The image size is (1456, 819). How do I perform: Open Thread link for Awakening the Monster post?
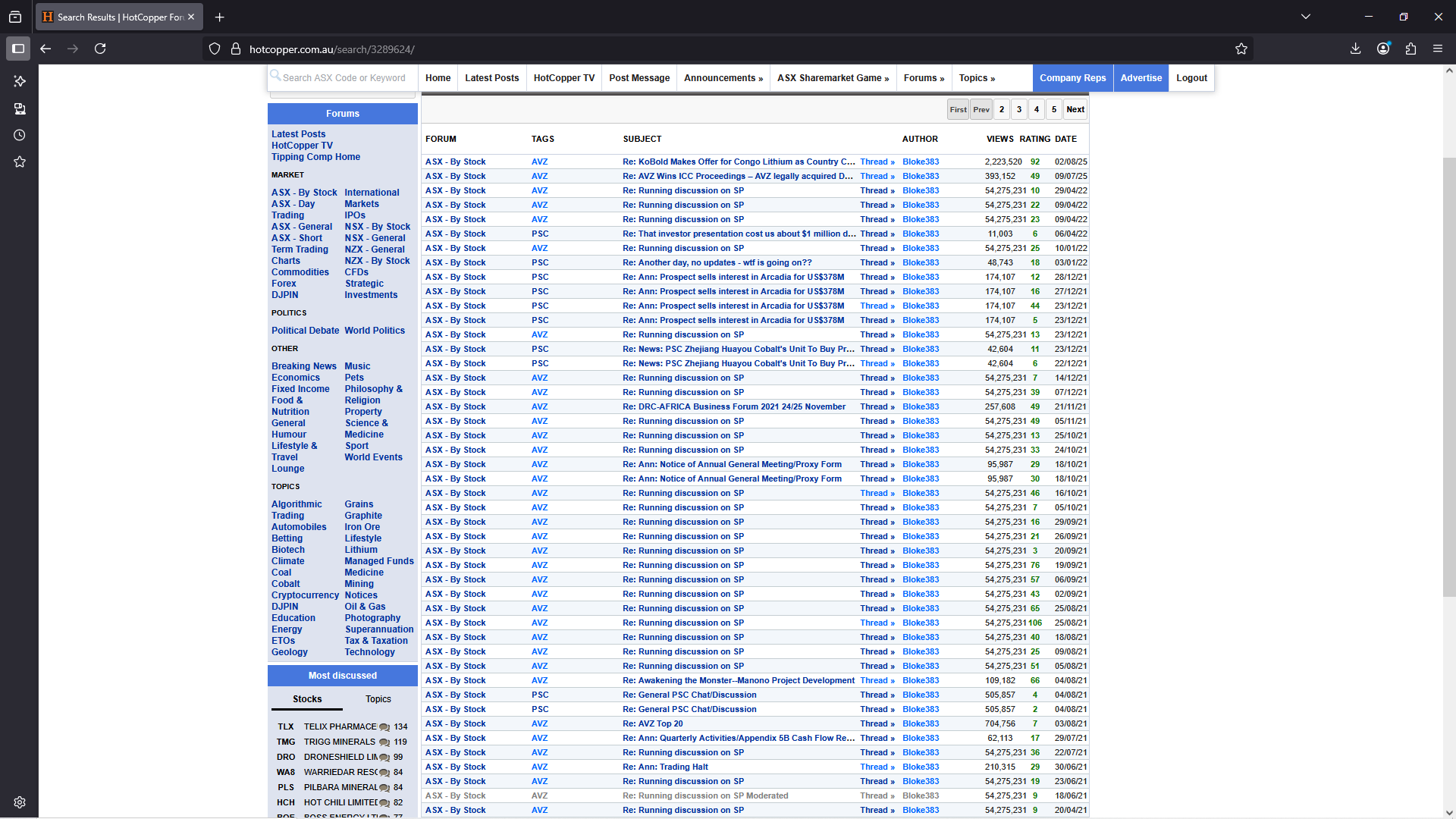point(877,680)
